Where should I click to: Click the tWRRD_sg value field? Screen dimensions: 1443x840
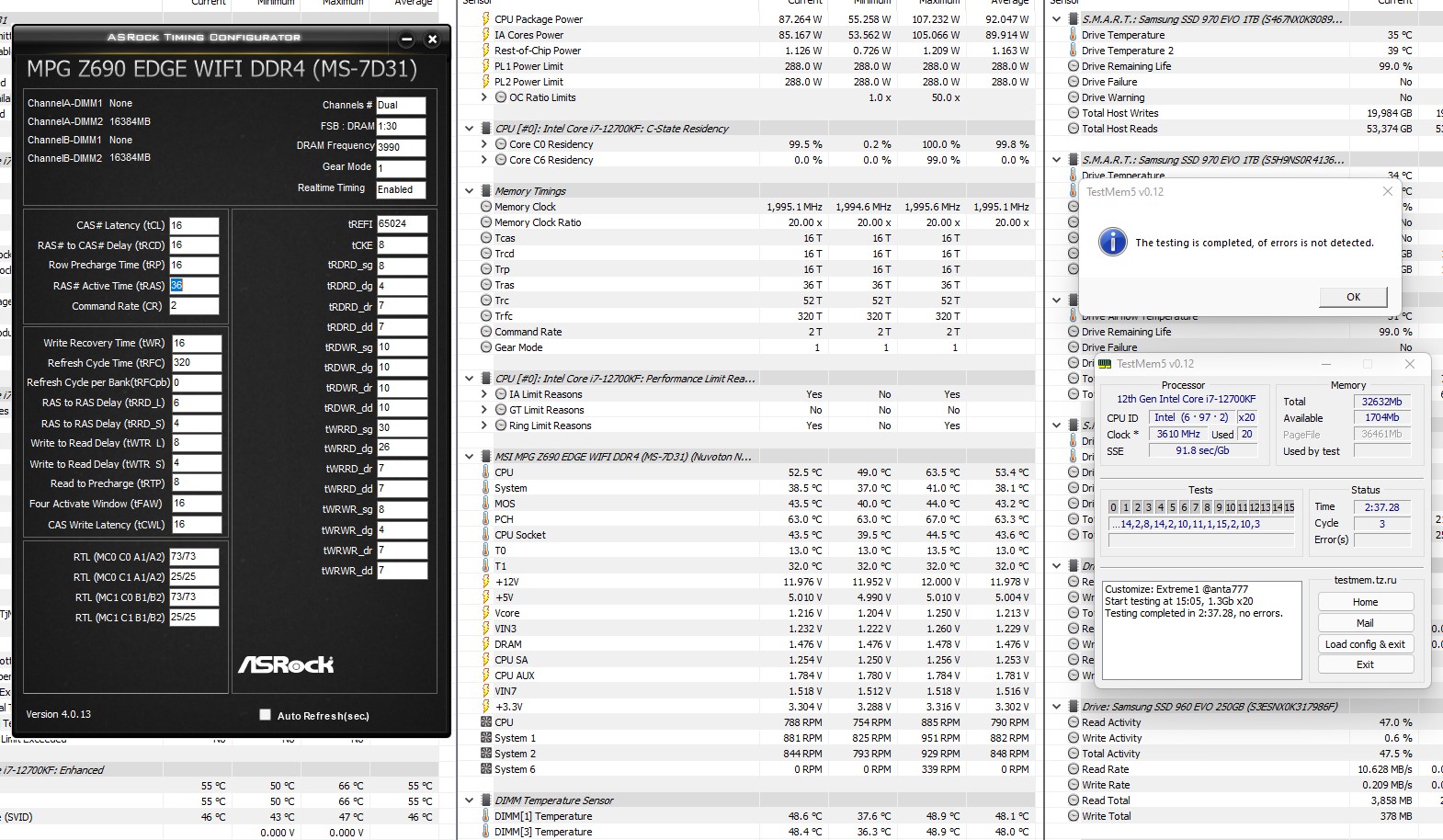402,428
